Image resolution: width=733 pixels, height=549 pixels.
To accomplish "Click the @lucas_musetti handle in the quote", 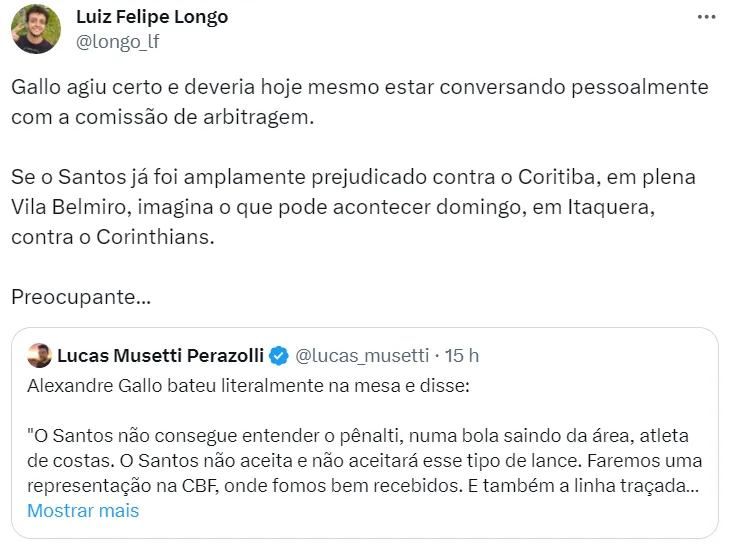I will 362,355.
